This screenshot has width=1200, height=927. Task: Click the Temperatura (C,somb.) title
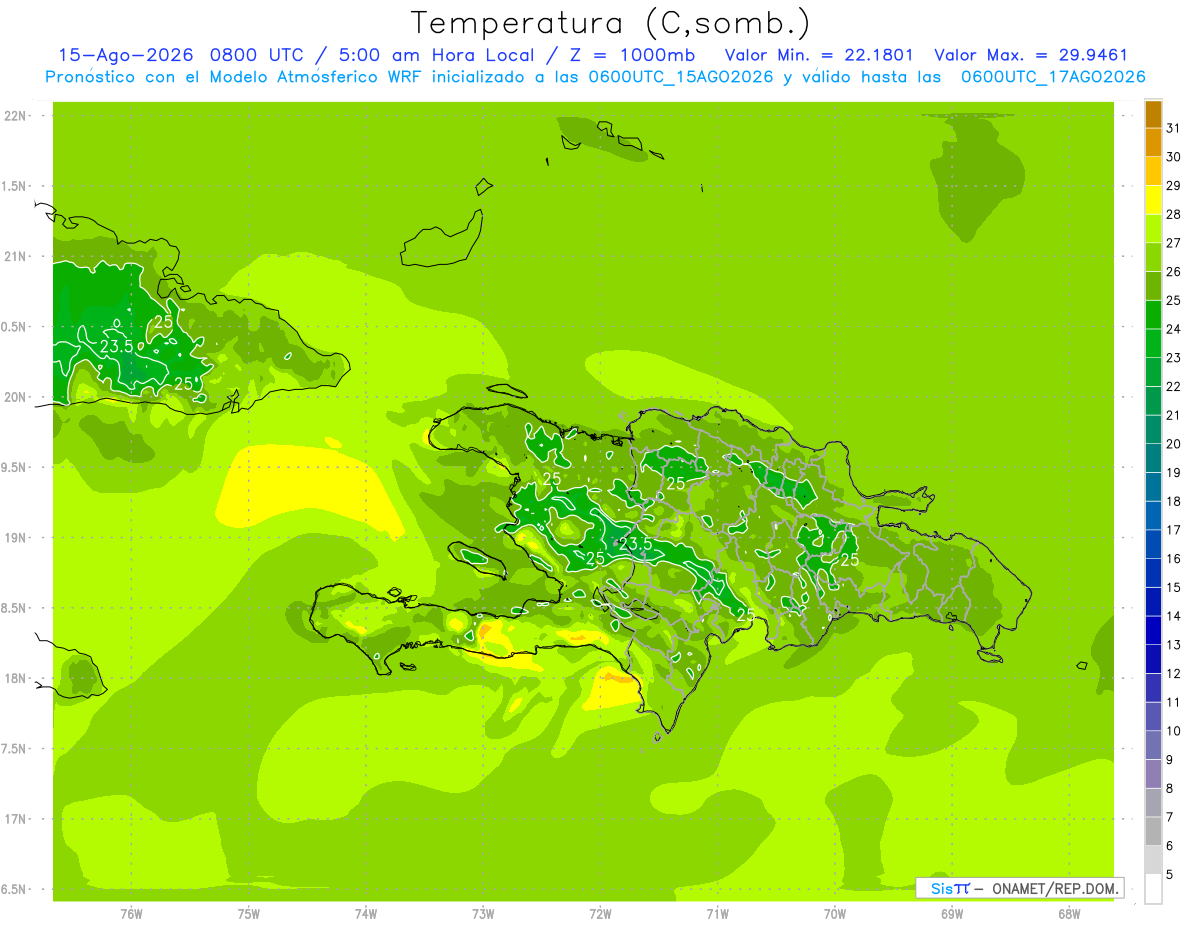(x=611, y=23)
